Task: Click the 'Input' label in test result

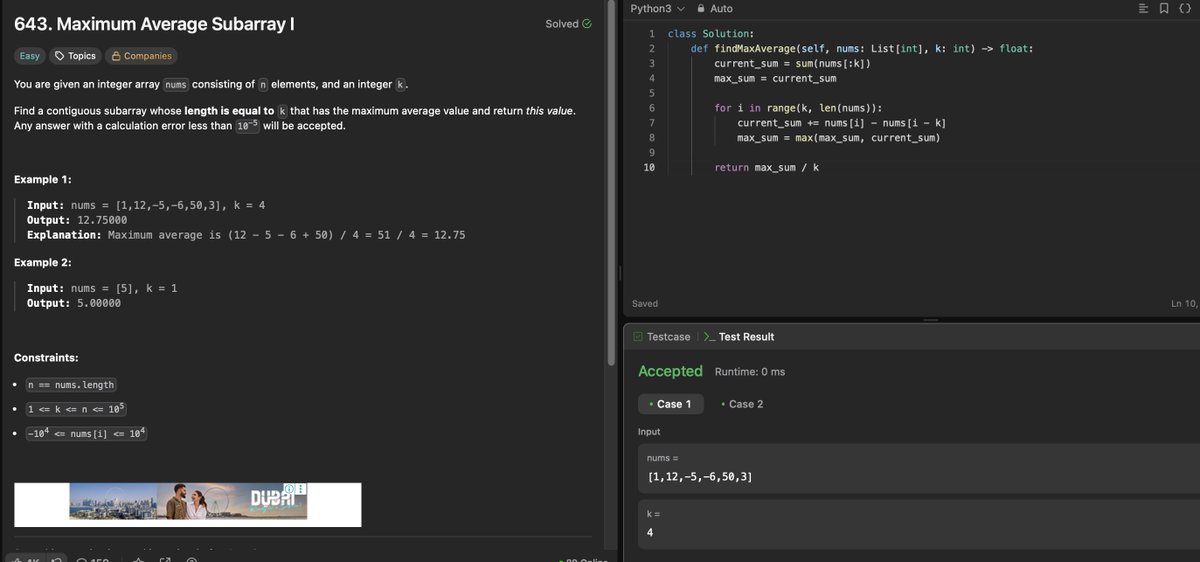Action: click(649, 432)
